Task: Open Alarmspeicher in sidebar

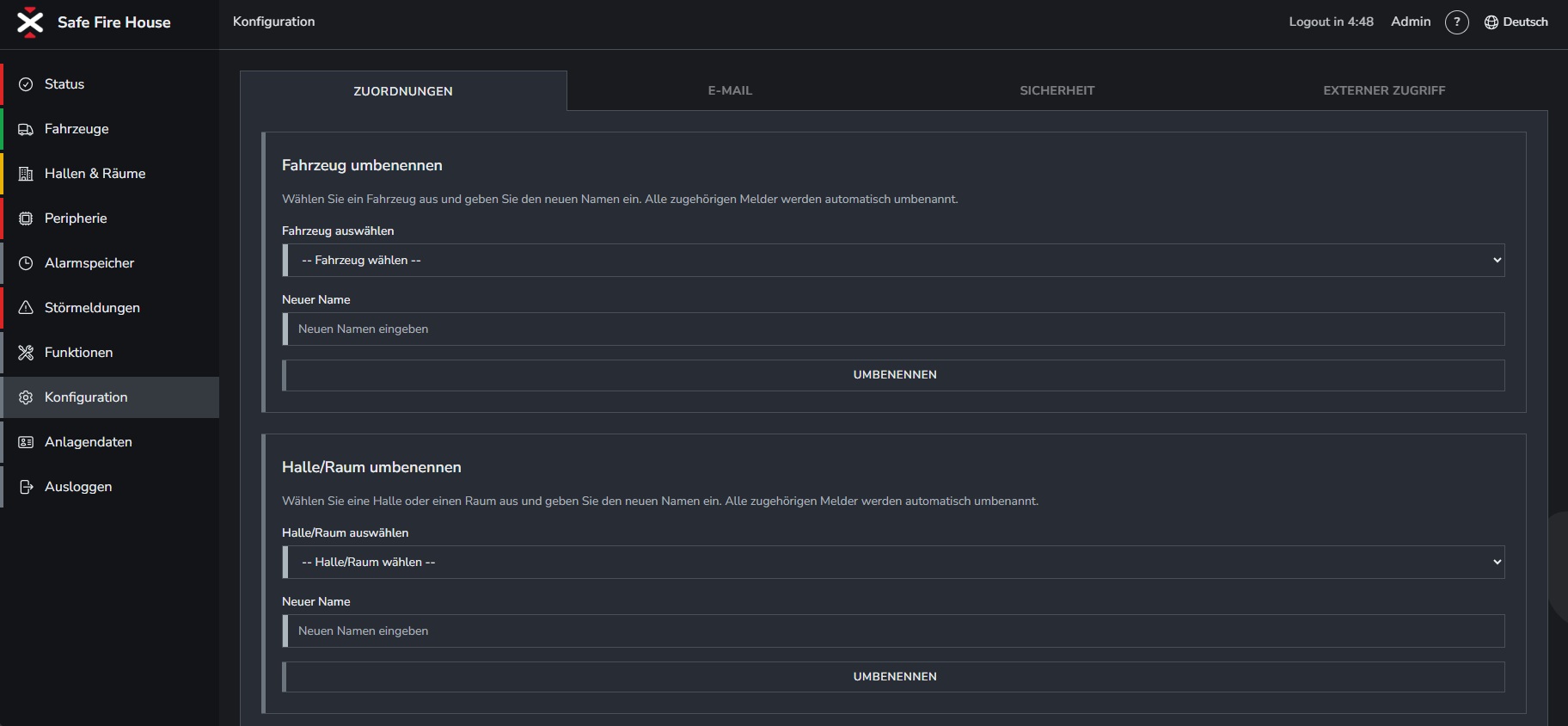Action: (x=111, y=263)
